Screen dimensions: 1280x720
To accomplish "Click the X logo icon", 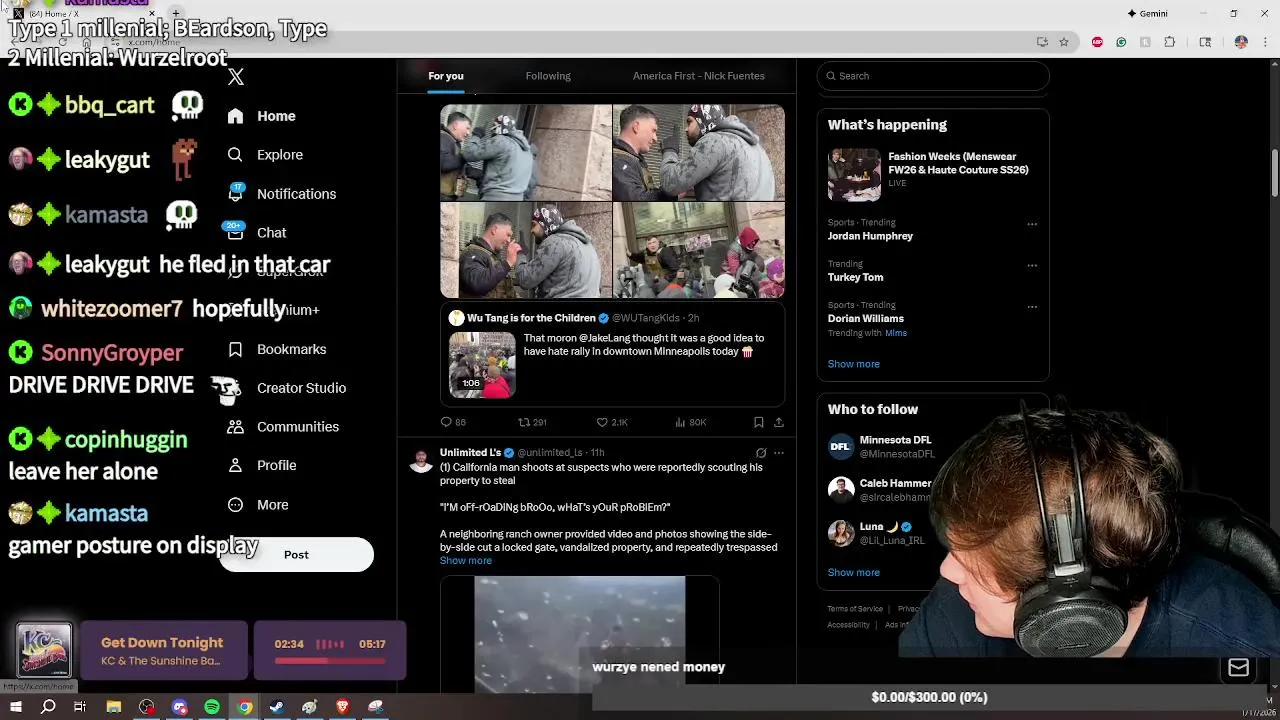I will [236, 77].
